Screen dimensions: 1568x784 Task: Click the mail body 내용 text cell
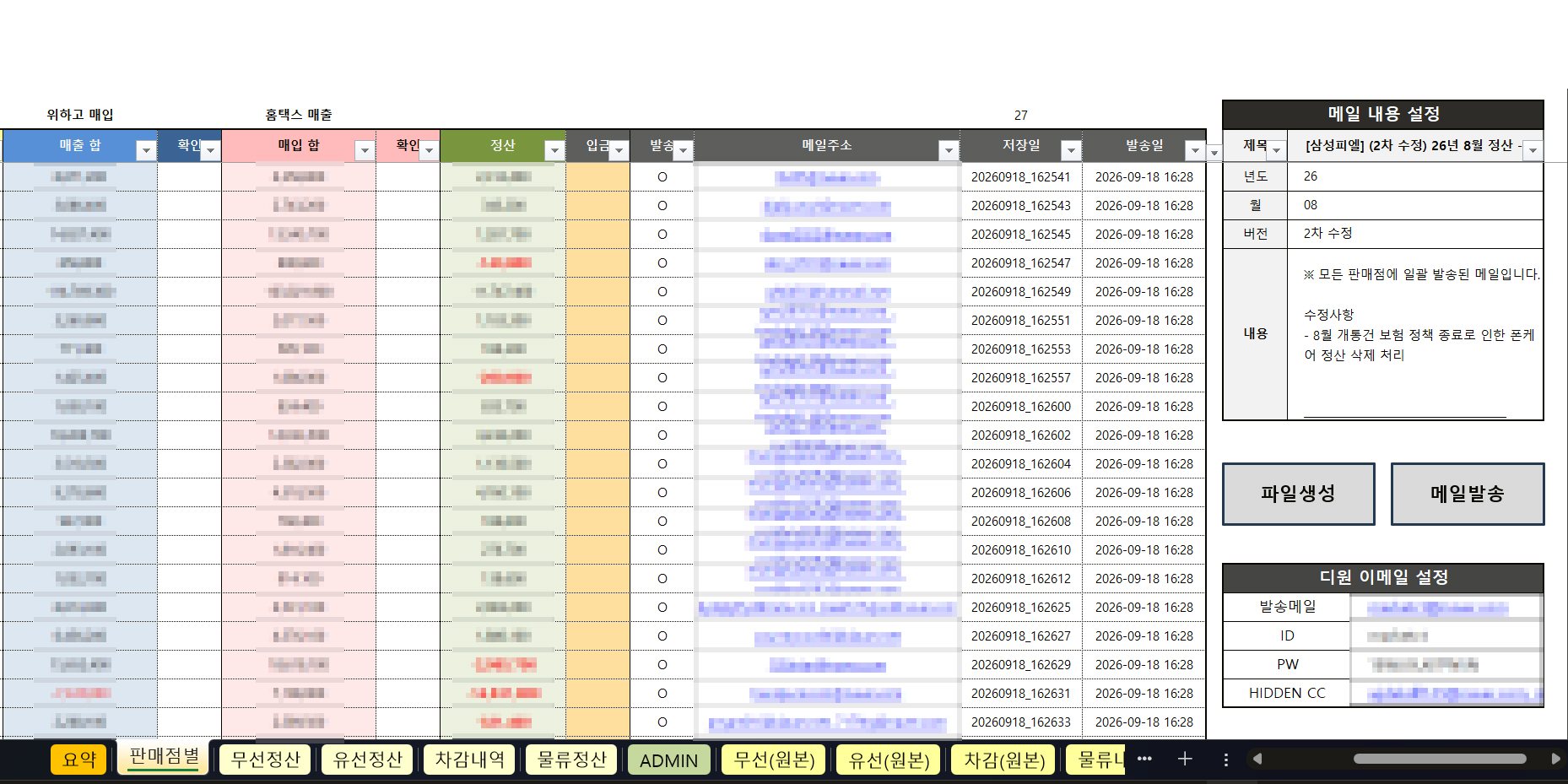click(1415, 334)
